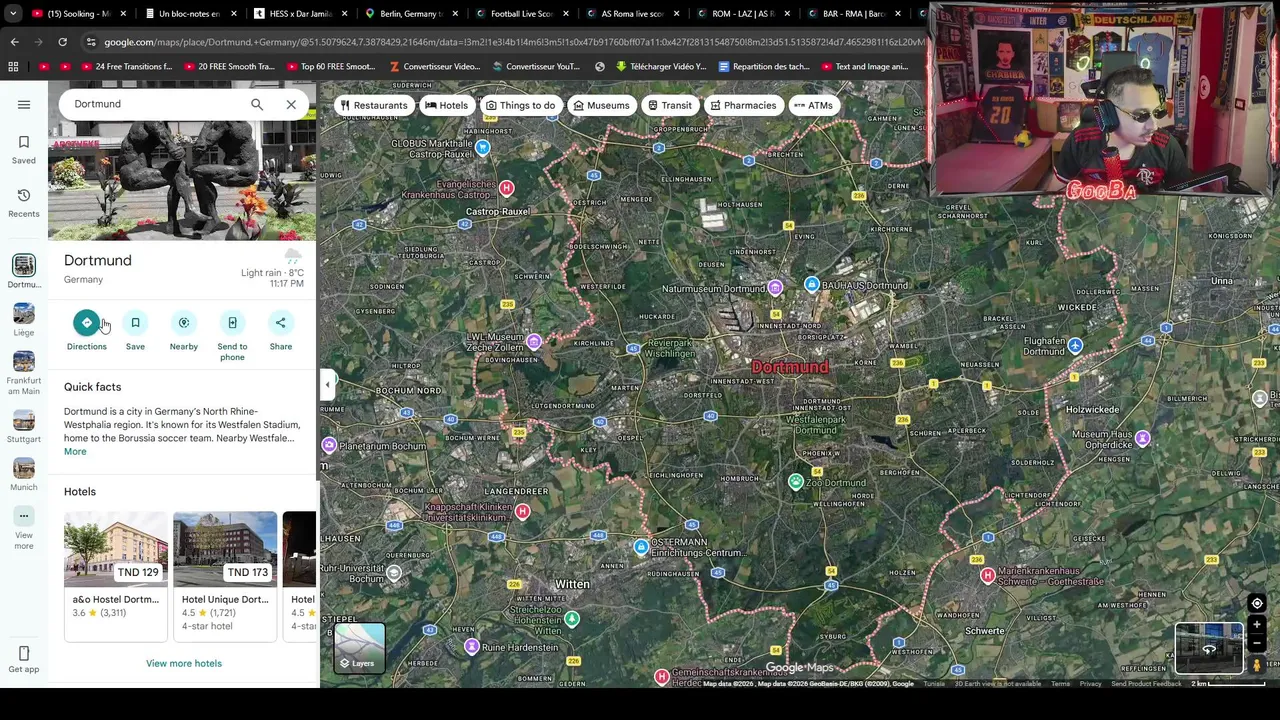Image resolution: width=1280 pixels, height=720 pixels.
Task: Click the search magnifier icon in the search box
Action: click(257, 104)
